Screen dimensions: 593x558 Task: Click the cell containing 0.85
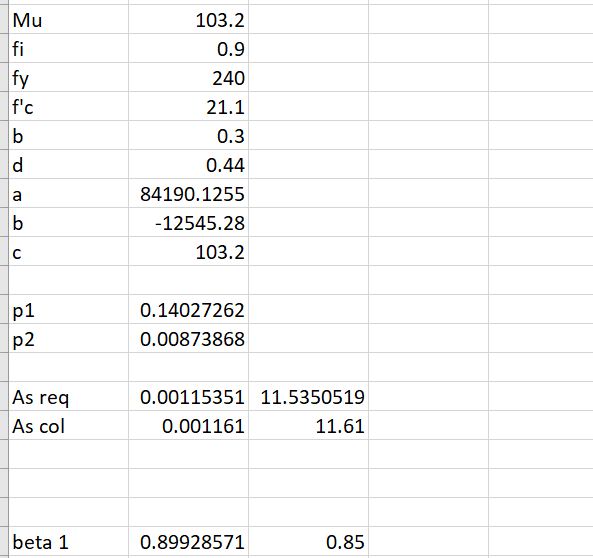tap(309, 541)
